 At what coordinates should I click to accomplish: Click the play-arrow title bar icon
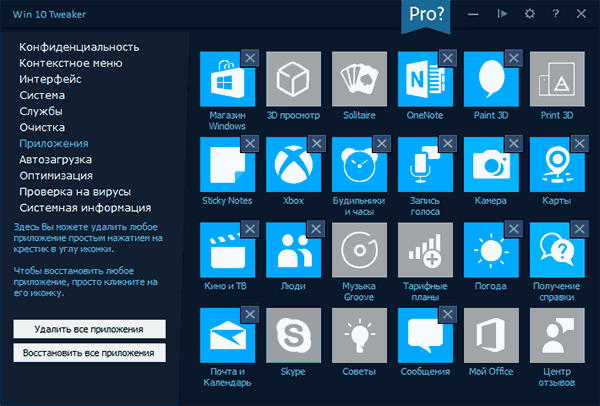[x=502, y=14]
